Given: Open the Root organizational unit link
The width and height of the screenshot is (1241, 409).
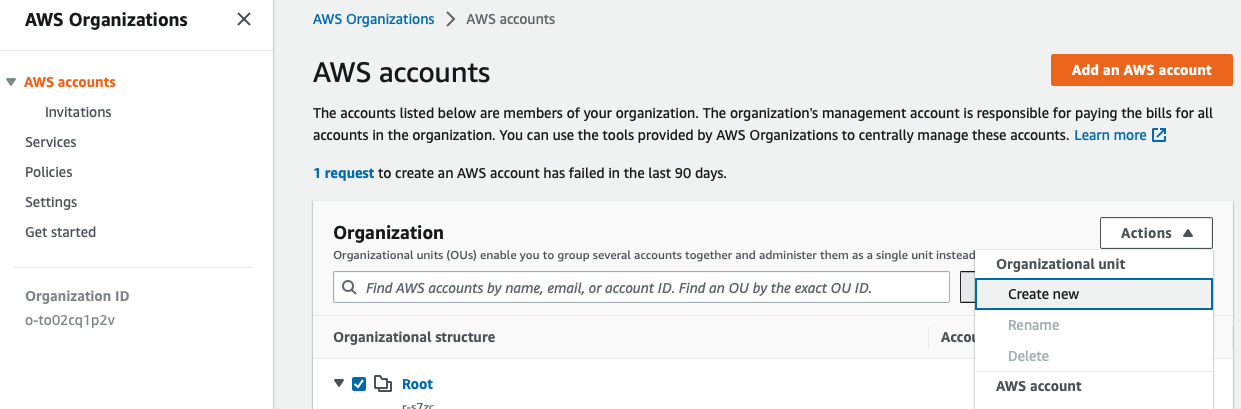Looking at the screenshot, I should coord(417,384).
